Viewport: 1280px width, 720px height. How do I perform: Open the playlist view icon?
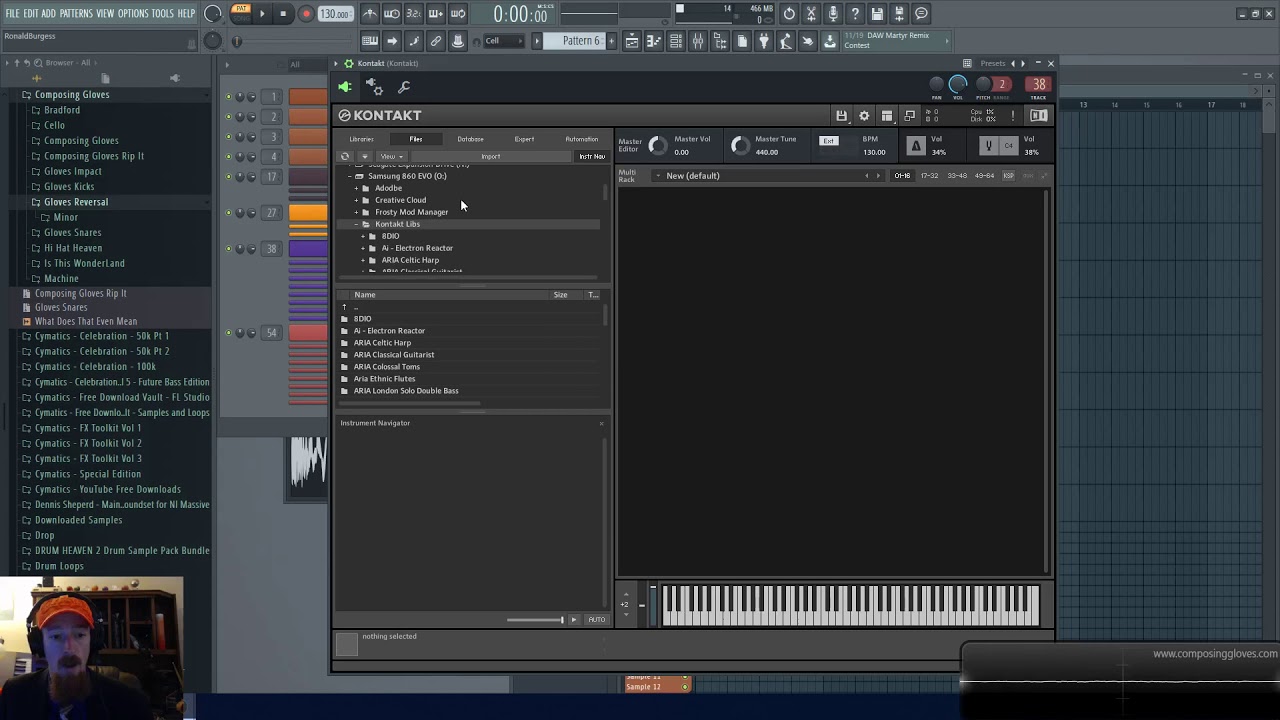pos(631,41)
